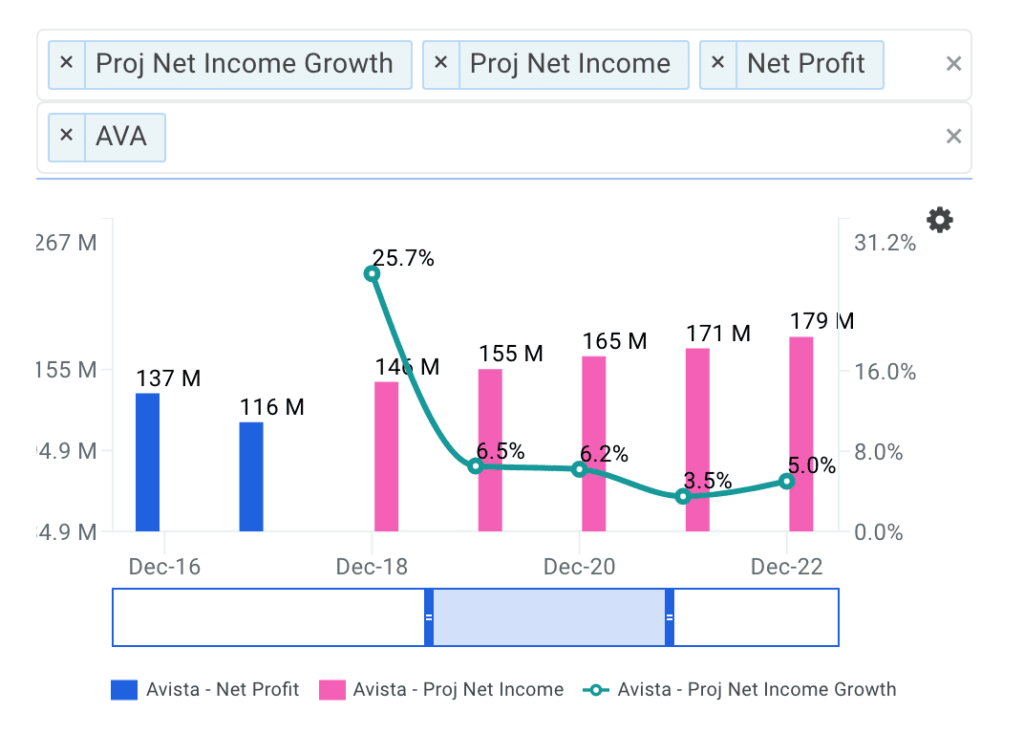The image size is (1024, 734).
Task: Click the 5.0% growth data point
Action: point(787,481)
